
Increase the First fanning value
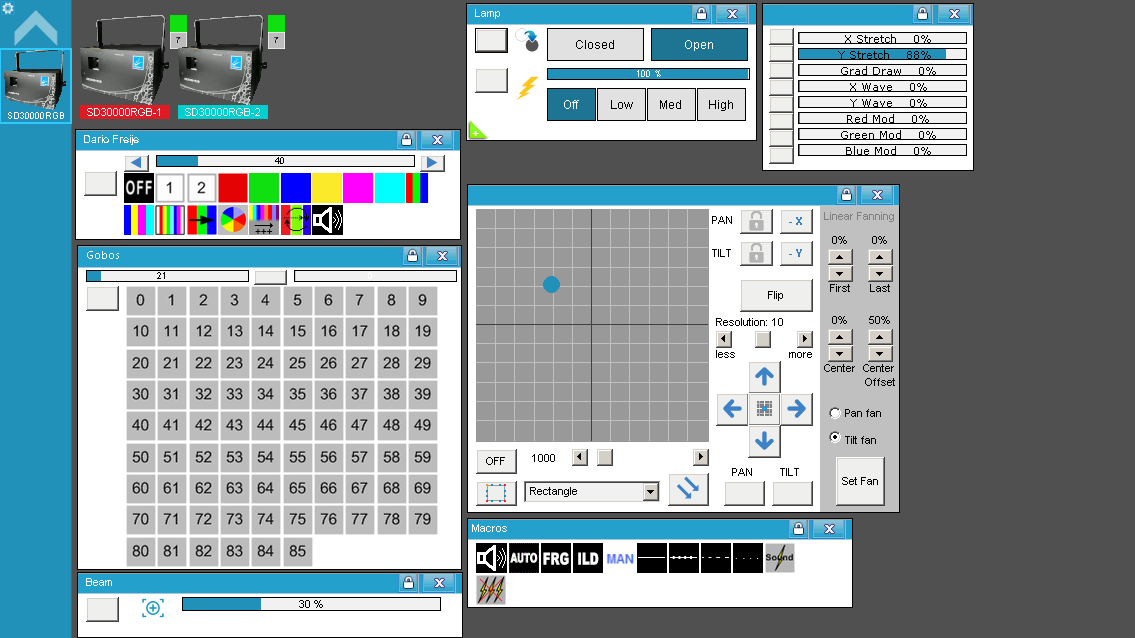point(839,256)
